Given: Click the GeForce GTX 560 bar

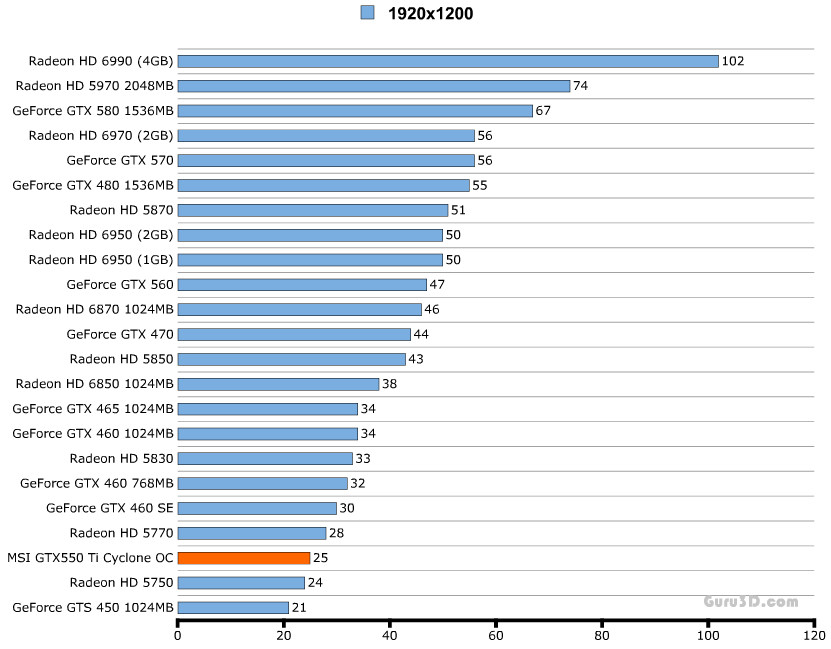Looking at the screenshot, I should point(302,285).
